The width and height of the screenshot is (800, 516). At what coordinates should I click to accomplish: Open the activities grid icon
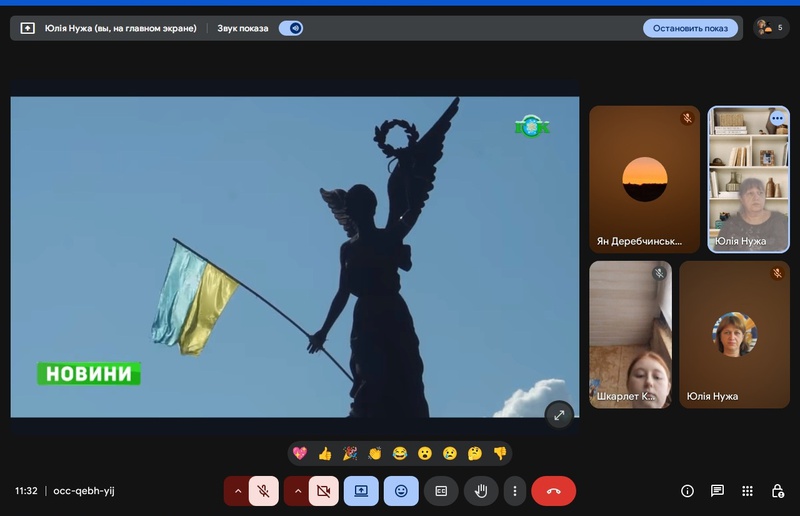point(747,491)
